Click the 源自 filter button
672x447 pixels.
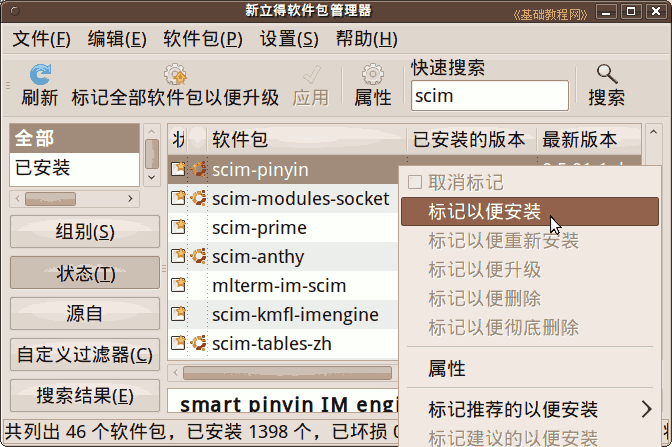[x=85, y=313]
